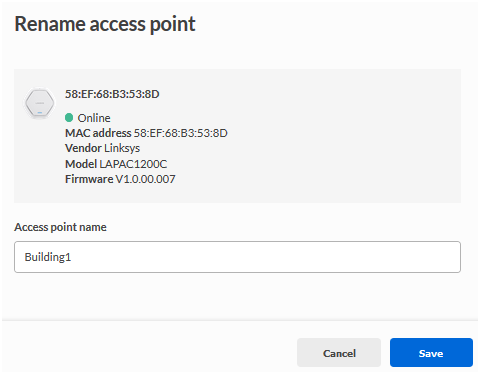Click the Access point name field label
The height and width of the screenshot is (374, 480).
click(60, 227)
